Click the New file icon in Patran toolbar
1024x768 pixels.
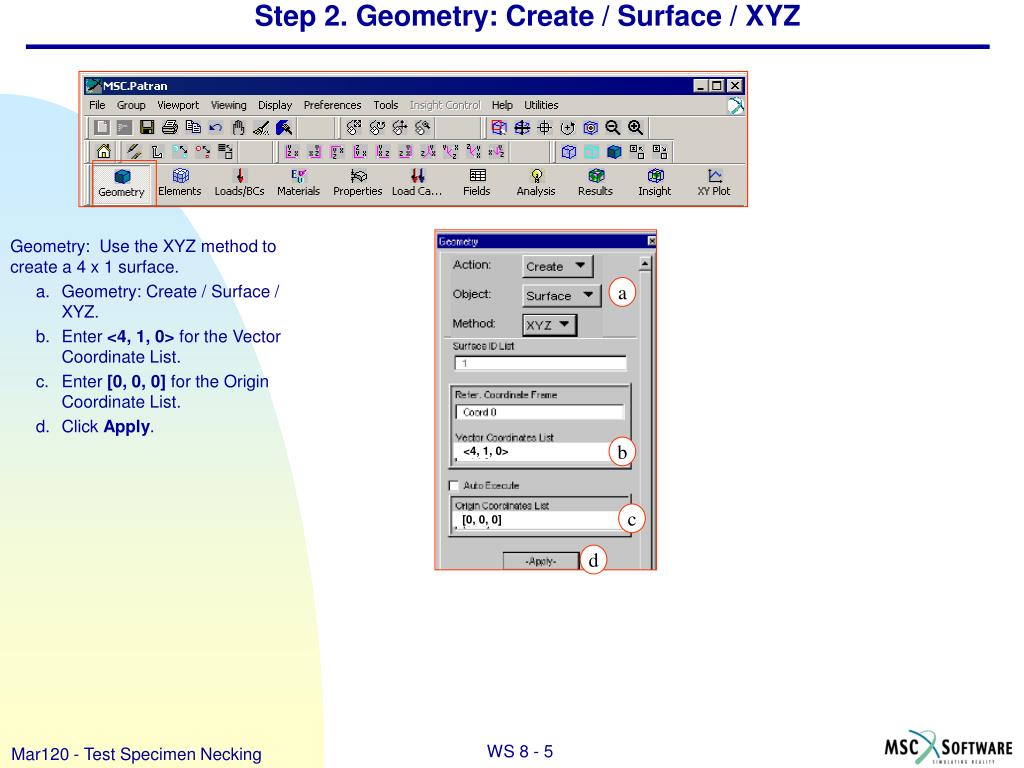(101, 127)
